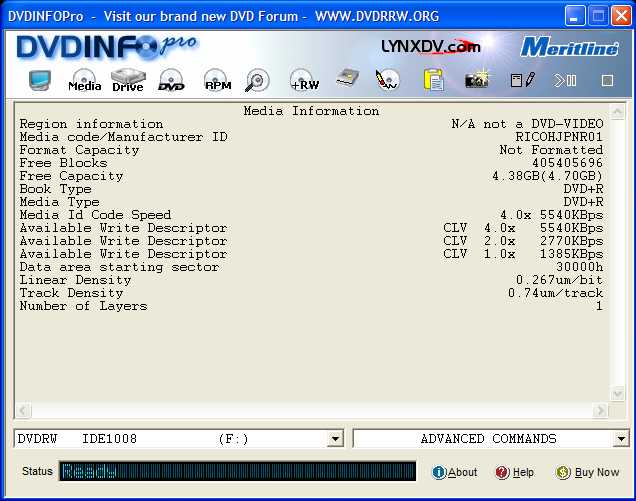Click the Media Id Code Speed label

click(x=95, y=215)
